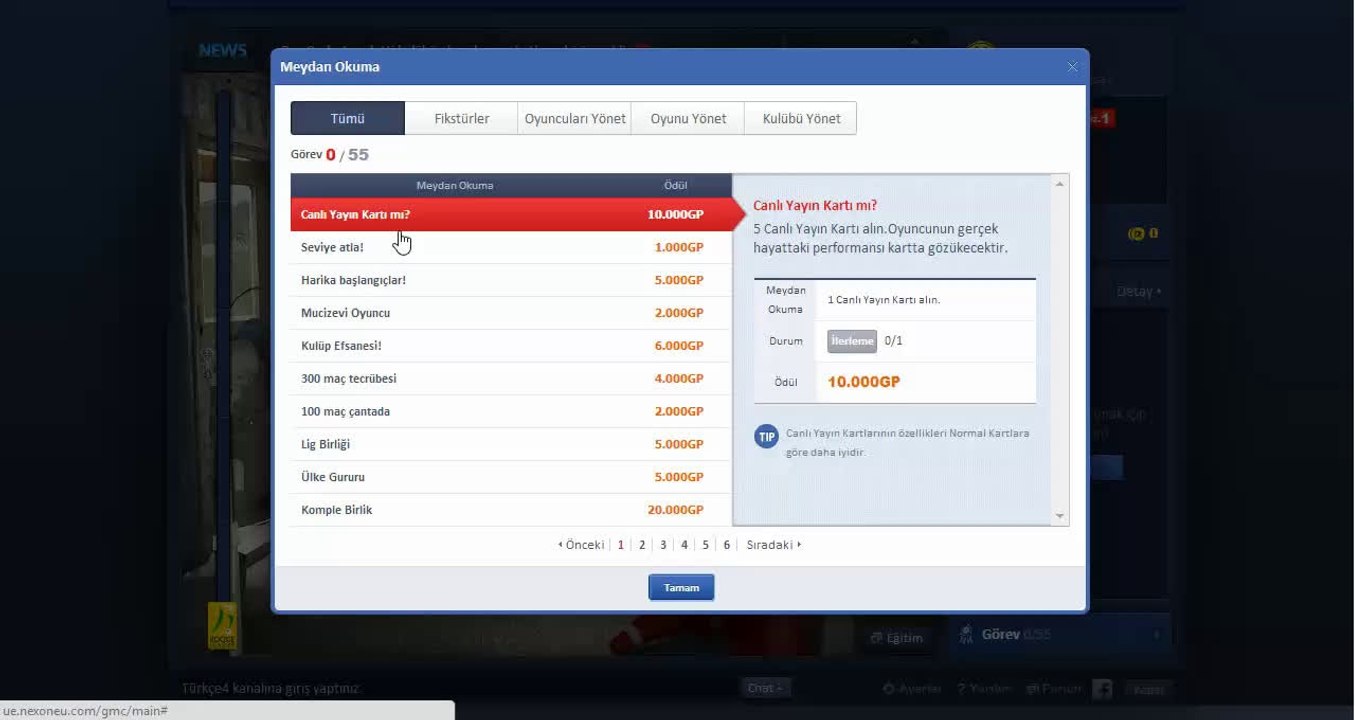The height and width of the screenshot is (720, 1355).
Task: Open page 2 of challenges
Action: (x=642, y=545)
